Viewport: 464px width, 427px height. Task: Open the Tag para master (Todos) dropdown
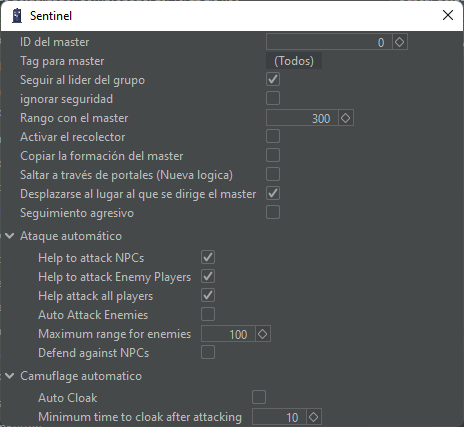click(294, 61)
